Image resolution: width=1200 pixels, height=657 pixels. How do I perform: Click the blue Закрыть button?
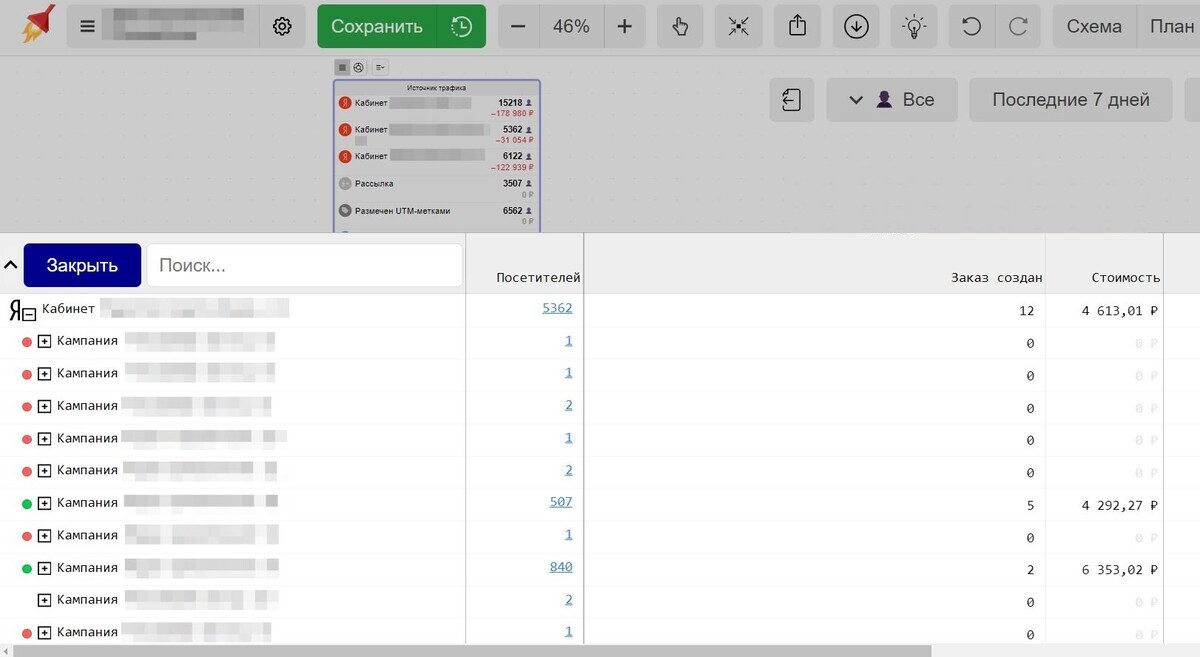pos(82,265)
